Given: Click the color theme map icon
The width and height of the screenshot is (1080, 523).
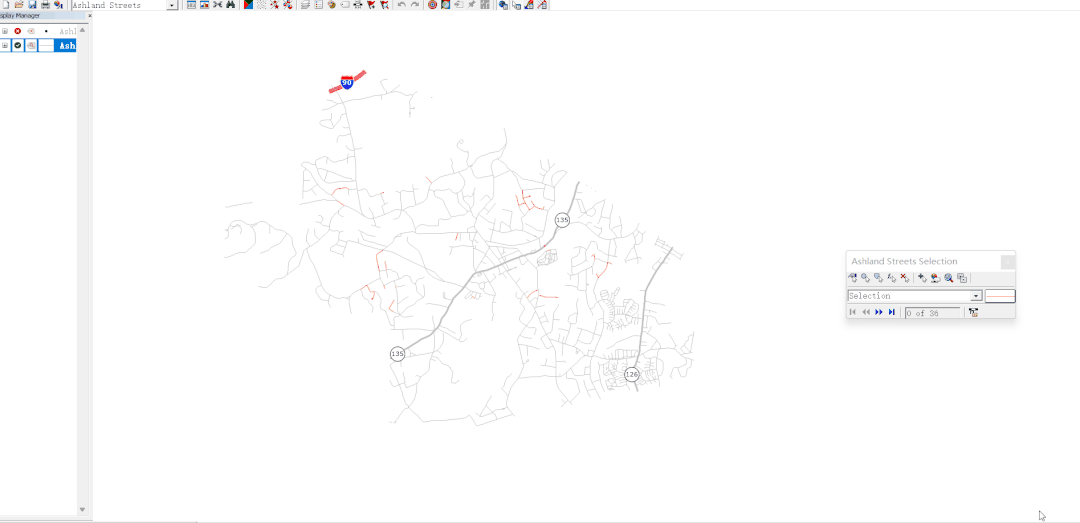Looking at the screenshot, I should (x=249, y=5).
